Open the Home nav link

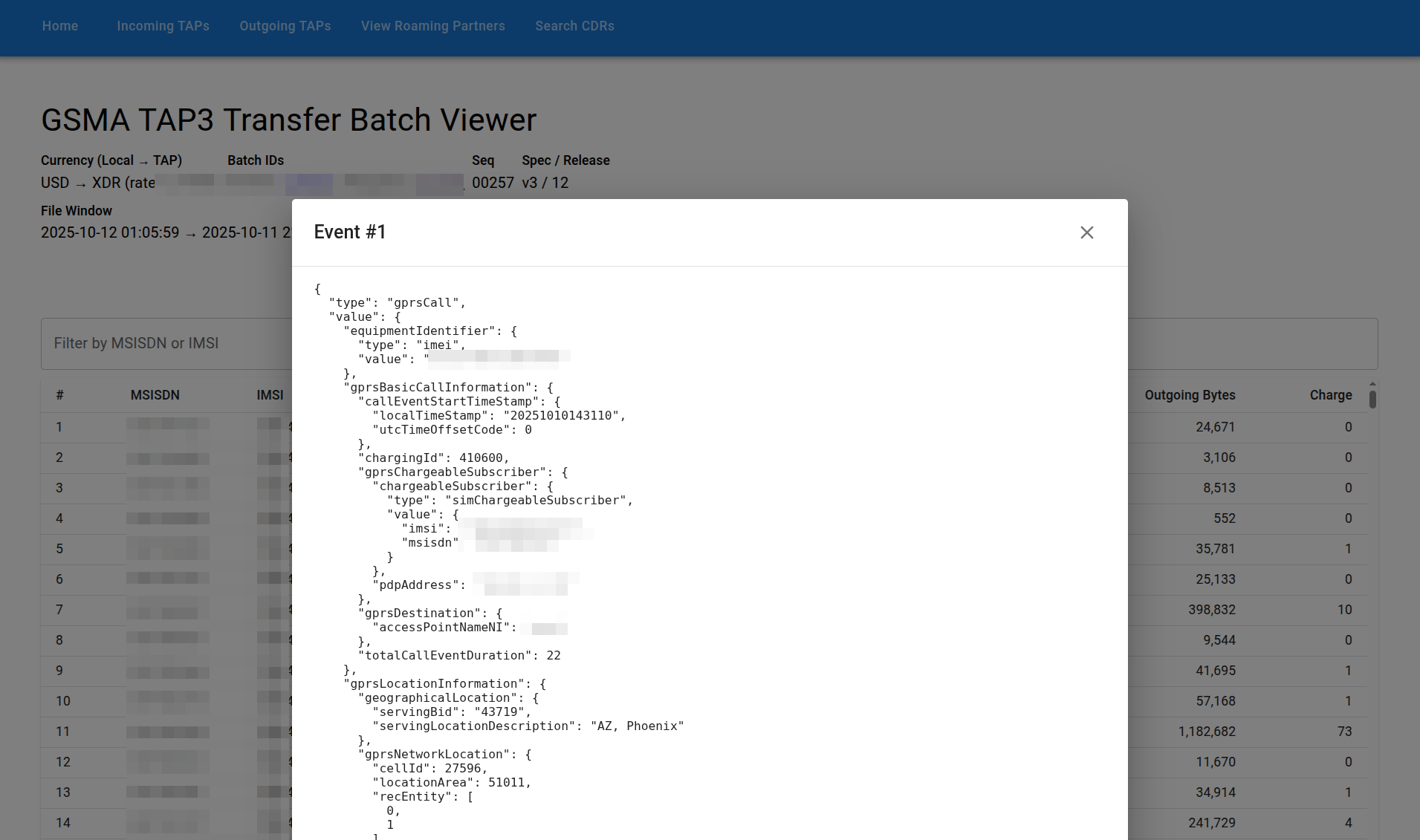60,26
